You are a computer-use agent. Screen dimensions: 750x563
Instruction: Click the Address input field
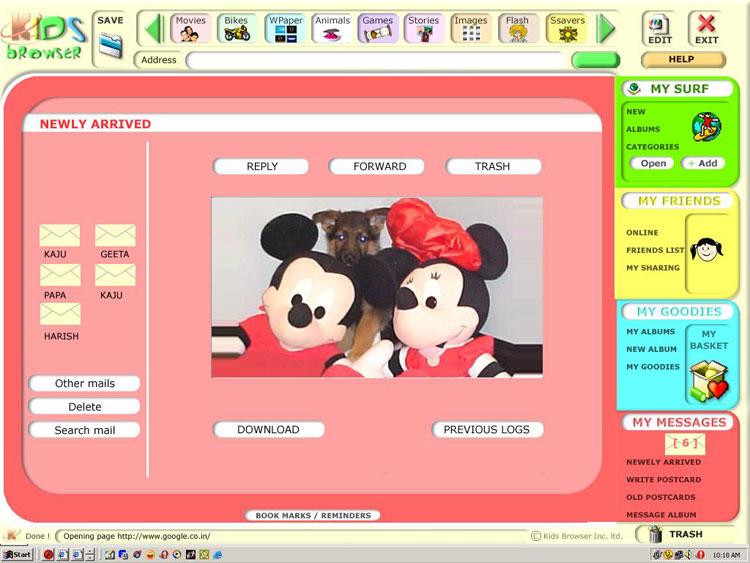click(x=375, y=61)
